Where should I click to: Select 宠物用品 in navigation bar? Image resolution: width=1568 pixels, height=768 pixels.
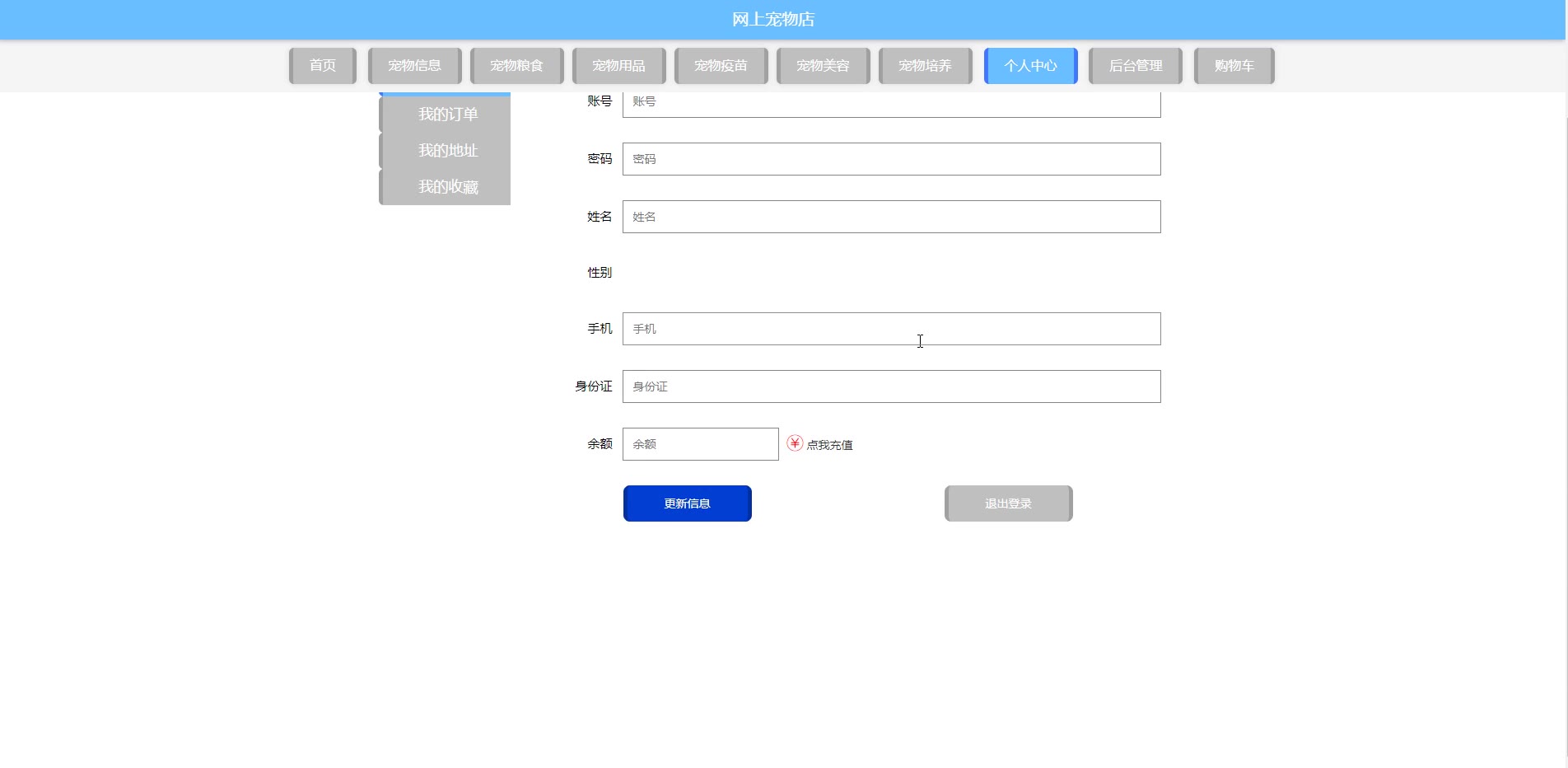[619, 66]
